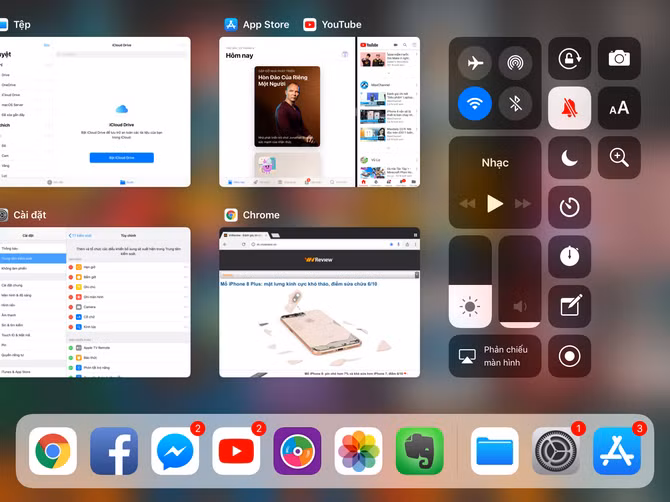
Task: Adjust the volume slider
Action: coord(520,282)
